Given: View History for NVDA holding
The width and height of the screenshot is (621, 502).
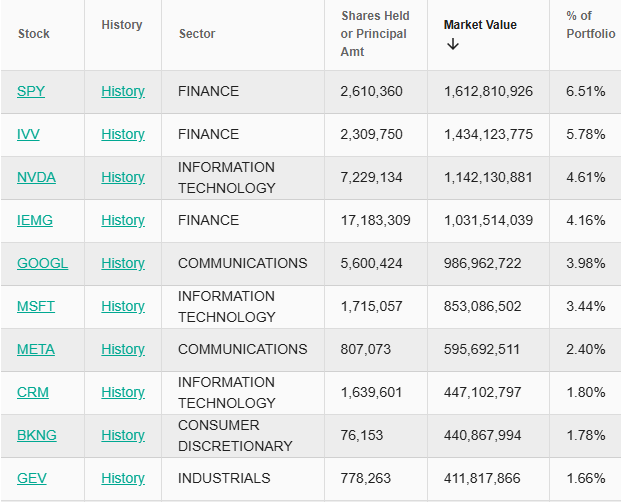Looking at the screenshot, I should point(122,177).
